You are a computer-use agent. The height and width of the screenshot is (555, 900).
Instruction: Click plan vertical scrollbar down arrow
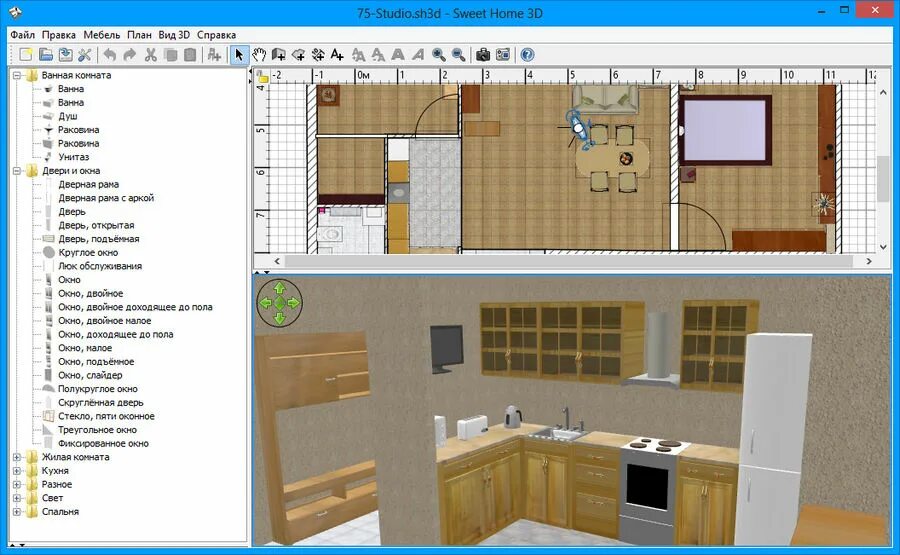point(883,247)
